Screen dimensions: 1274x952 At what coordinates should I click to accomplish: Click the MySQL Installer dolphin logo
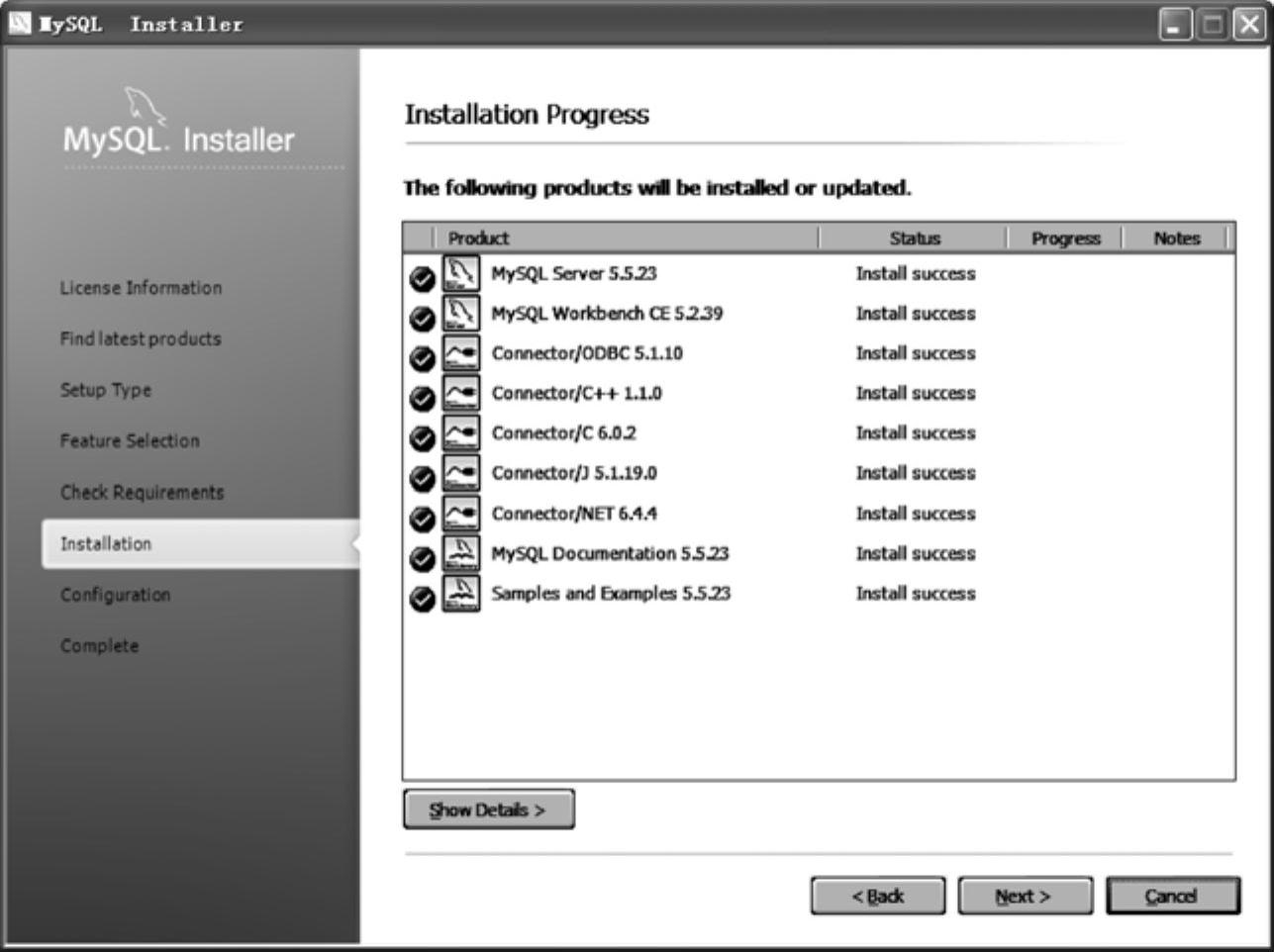pyautogui.click(x=145, y=107)
